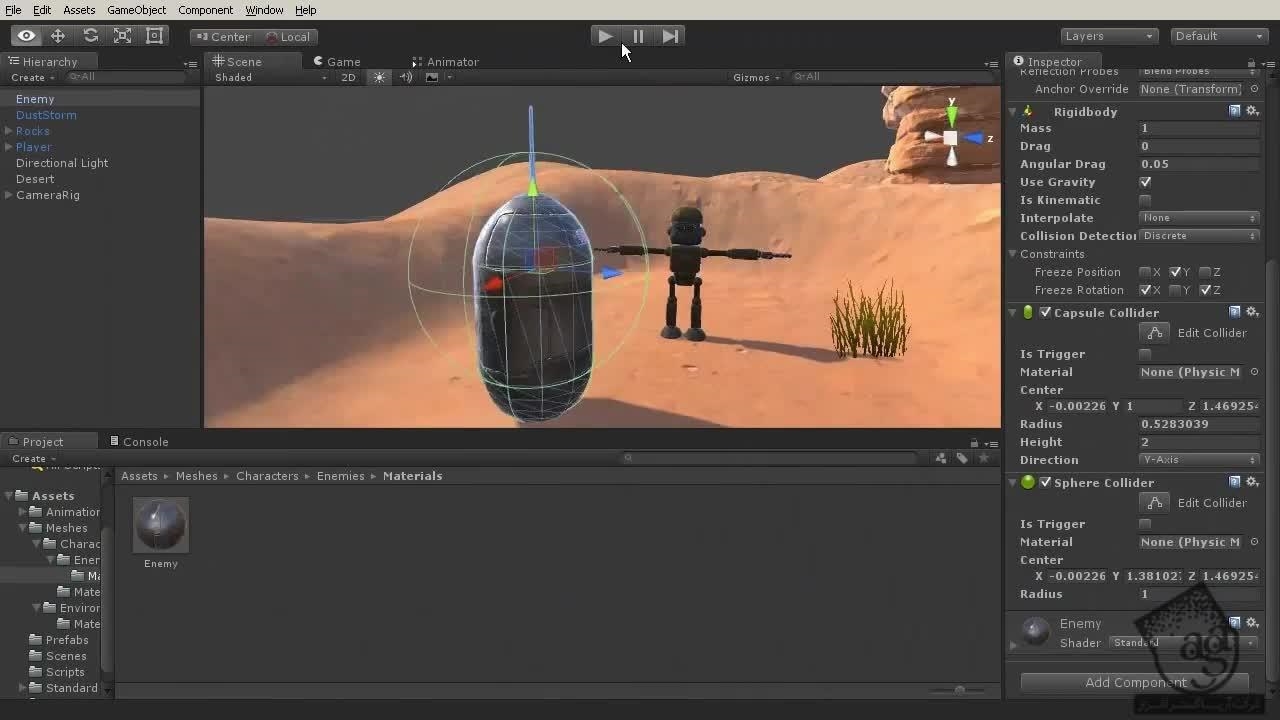This screenshot has height=720, width=1280.
Task: Expand the Rocks object in Hierarchy
Action: click(9, 131)
